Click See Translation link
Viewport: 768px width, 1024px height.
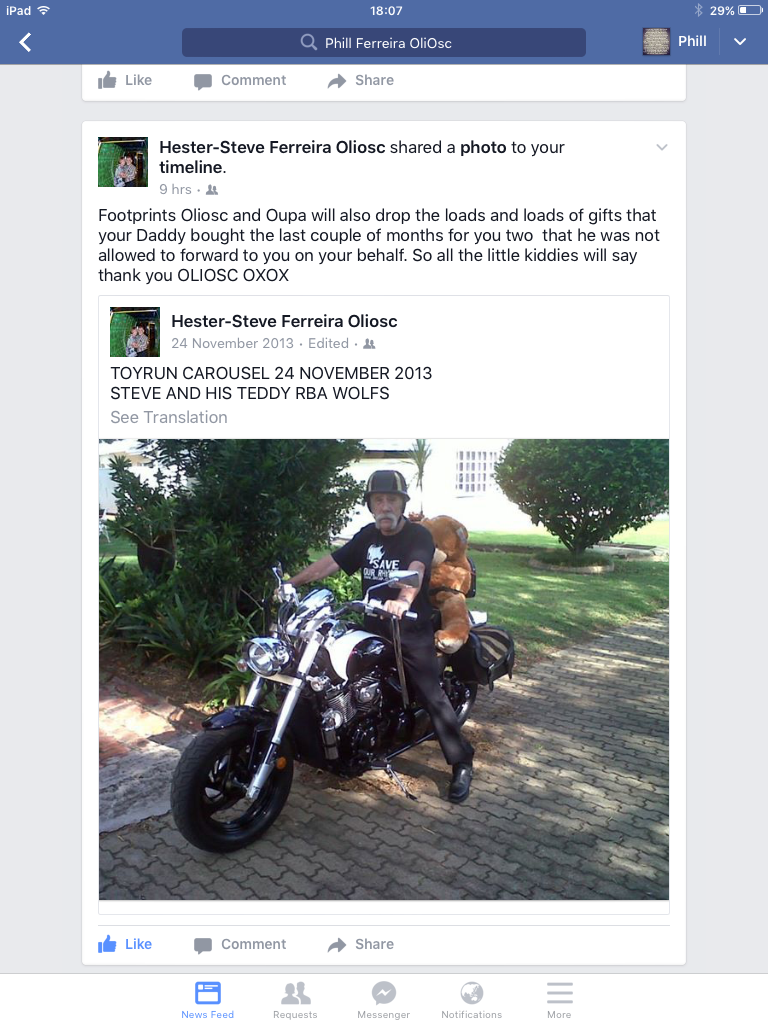(x=168, y=417)
